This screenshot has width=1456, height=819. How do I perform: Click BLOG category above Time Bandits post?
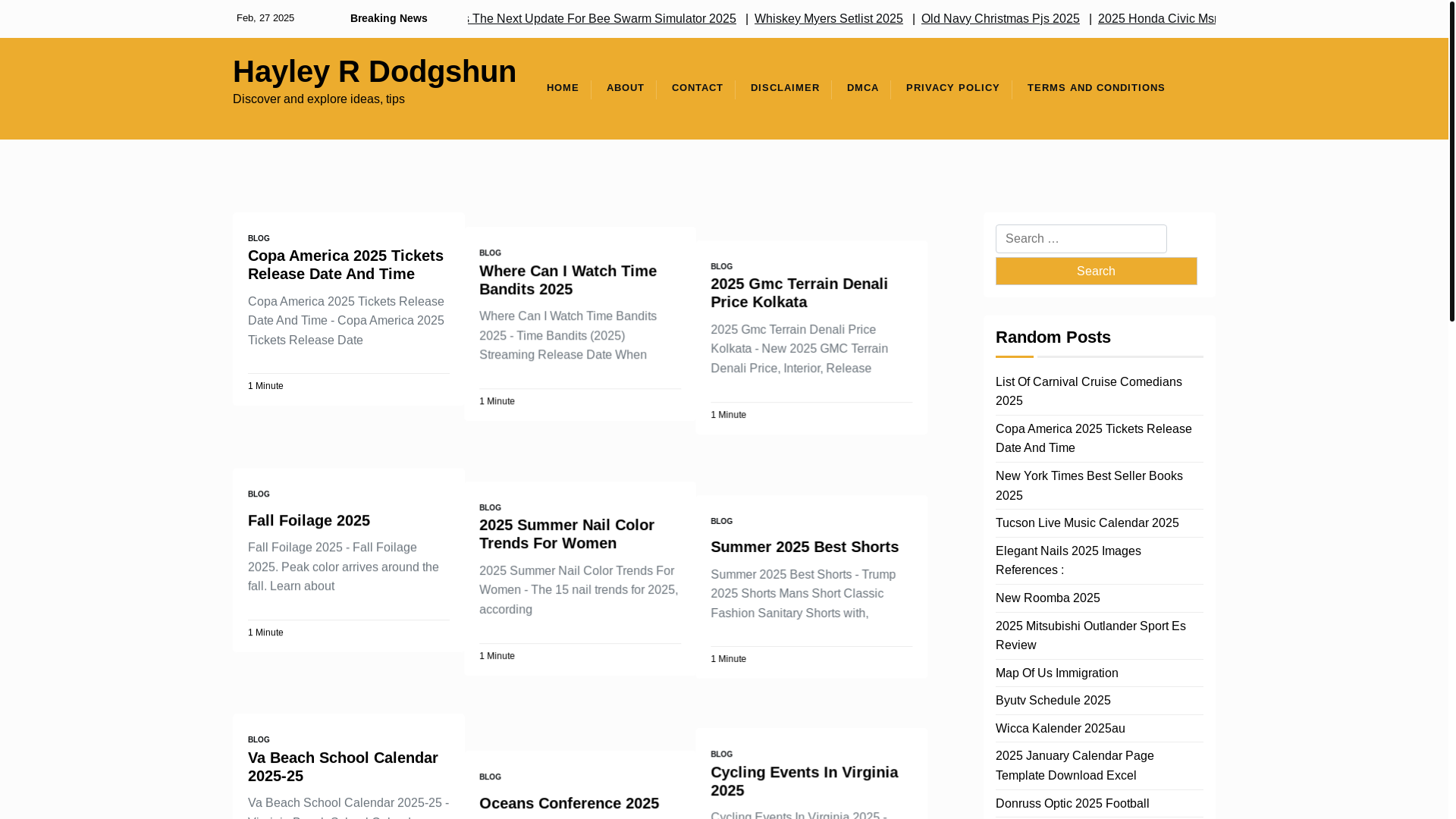pyautogui.click(x=490, y=253)
